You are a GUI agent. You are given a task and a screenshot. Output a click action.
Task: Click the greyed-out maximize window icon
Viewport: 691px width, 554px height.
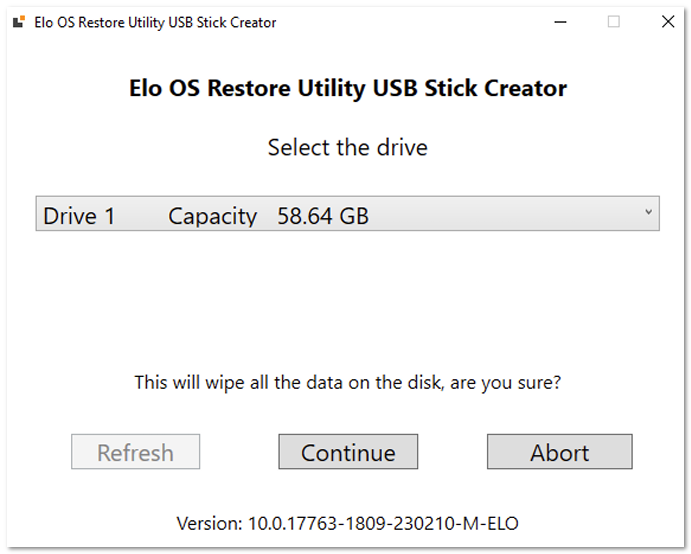[x=613, y=22]
